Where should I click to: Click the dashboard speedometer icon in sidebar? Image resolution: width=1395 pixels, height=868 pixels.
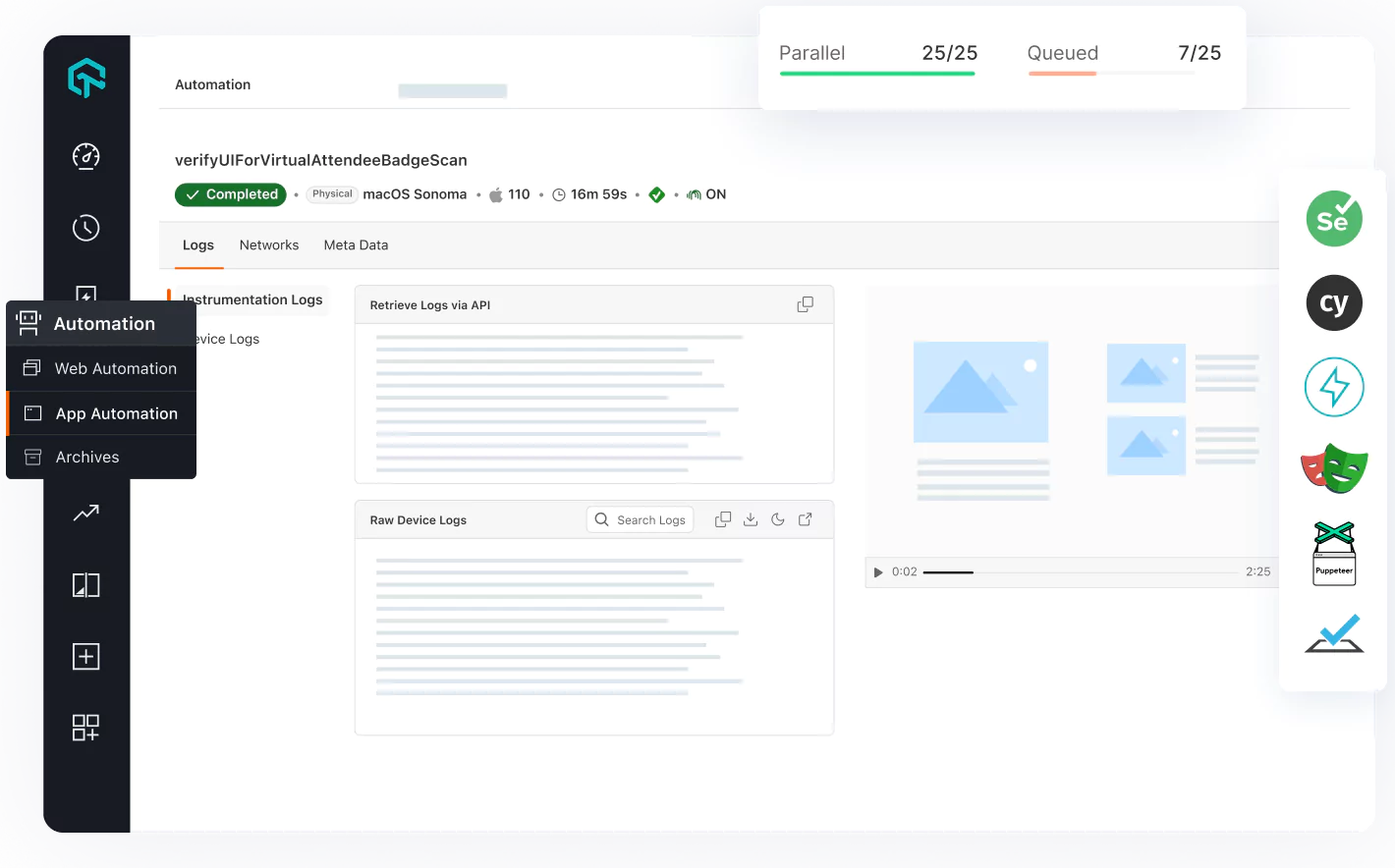tap(85, 156)
